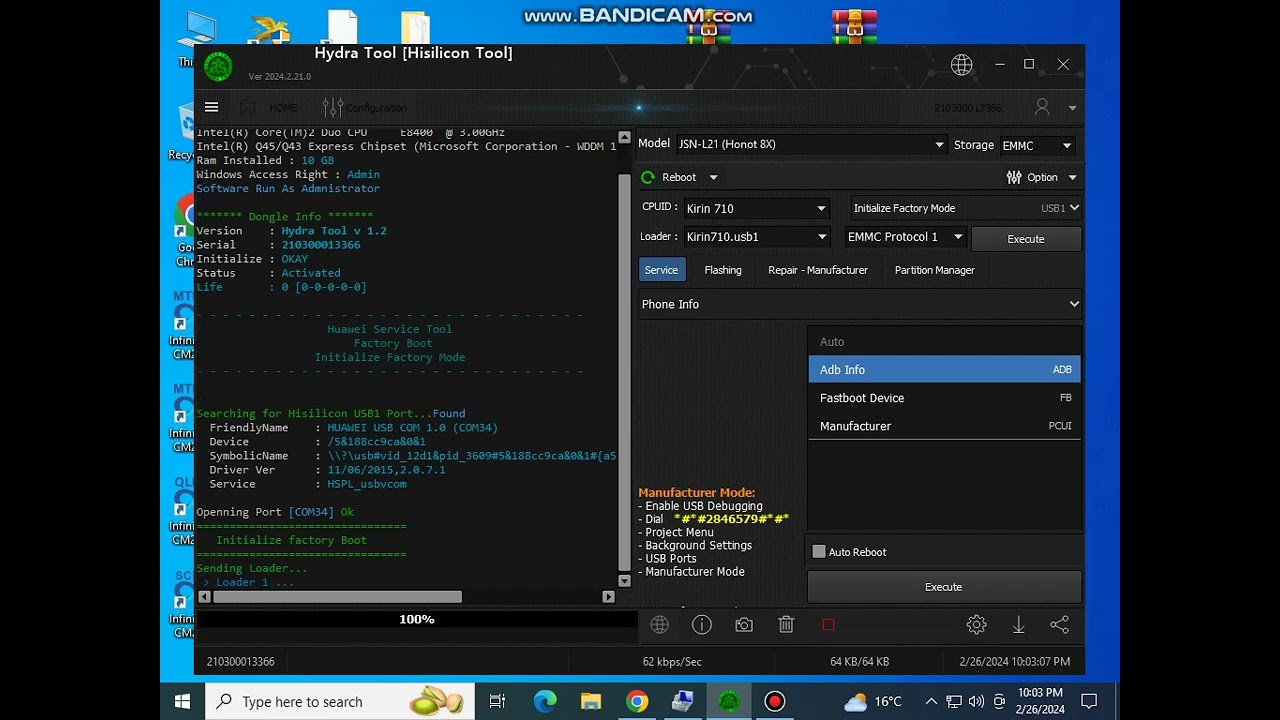Enable the Auto Reboot checkbox
The image size is (1280, 720).
tap(819, 552)
